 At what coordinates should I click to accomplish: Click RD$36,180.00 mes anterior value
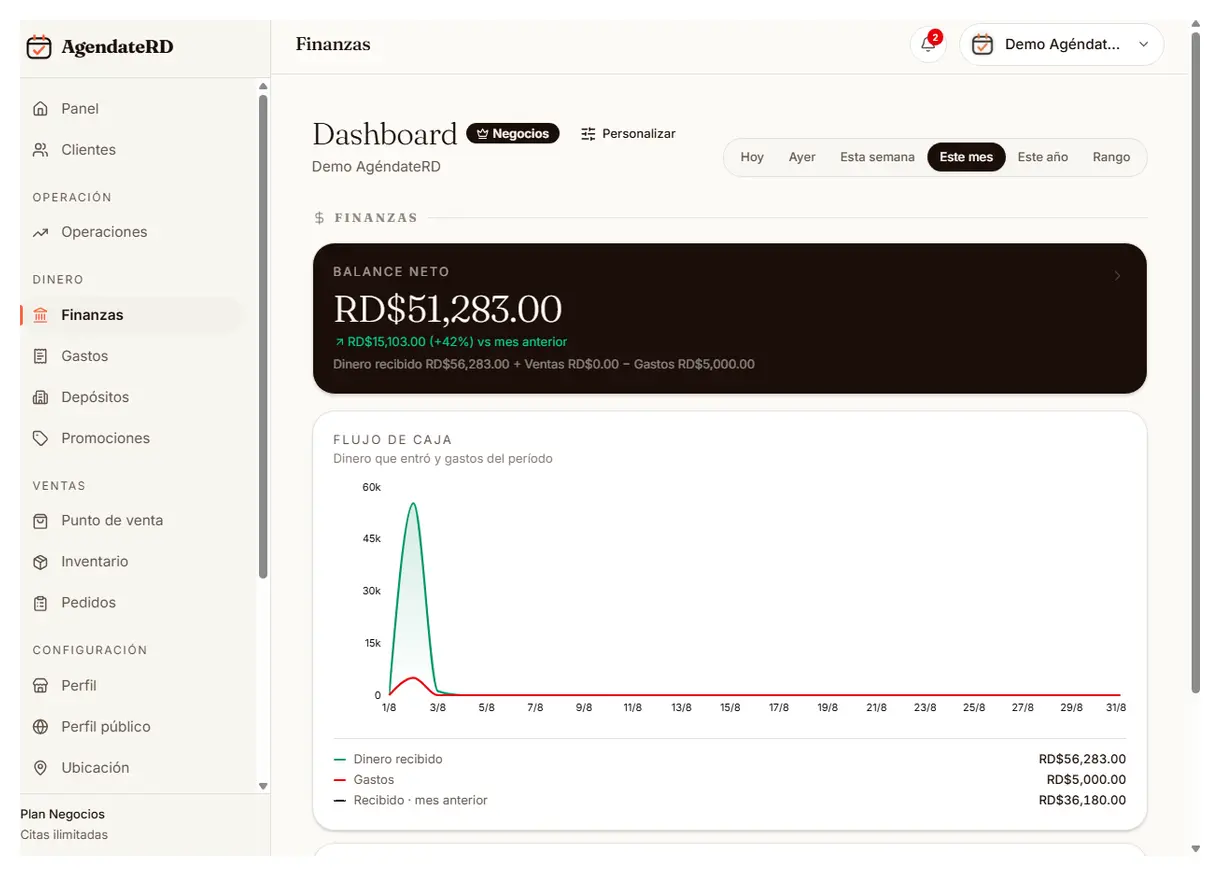[1082, 801]
